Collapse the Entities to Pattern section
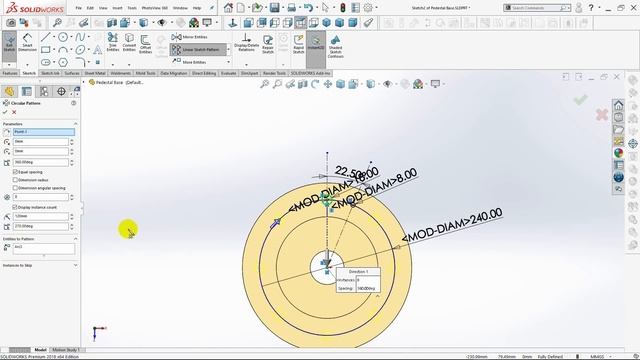 pos(76,239)
